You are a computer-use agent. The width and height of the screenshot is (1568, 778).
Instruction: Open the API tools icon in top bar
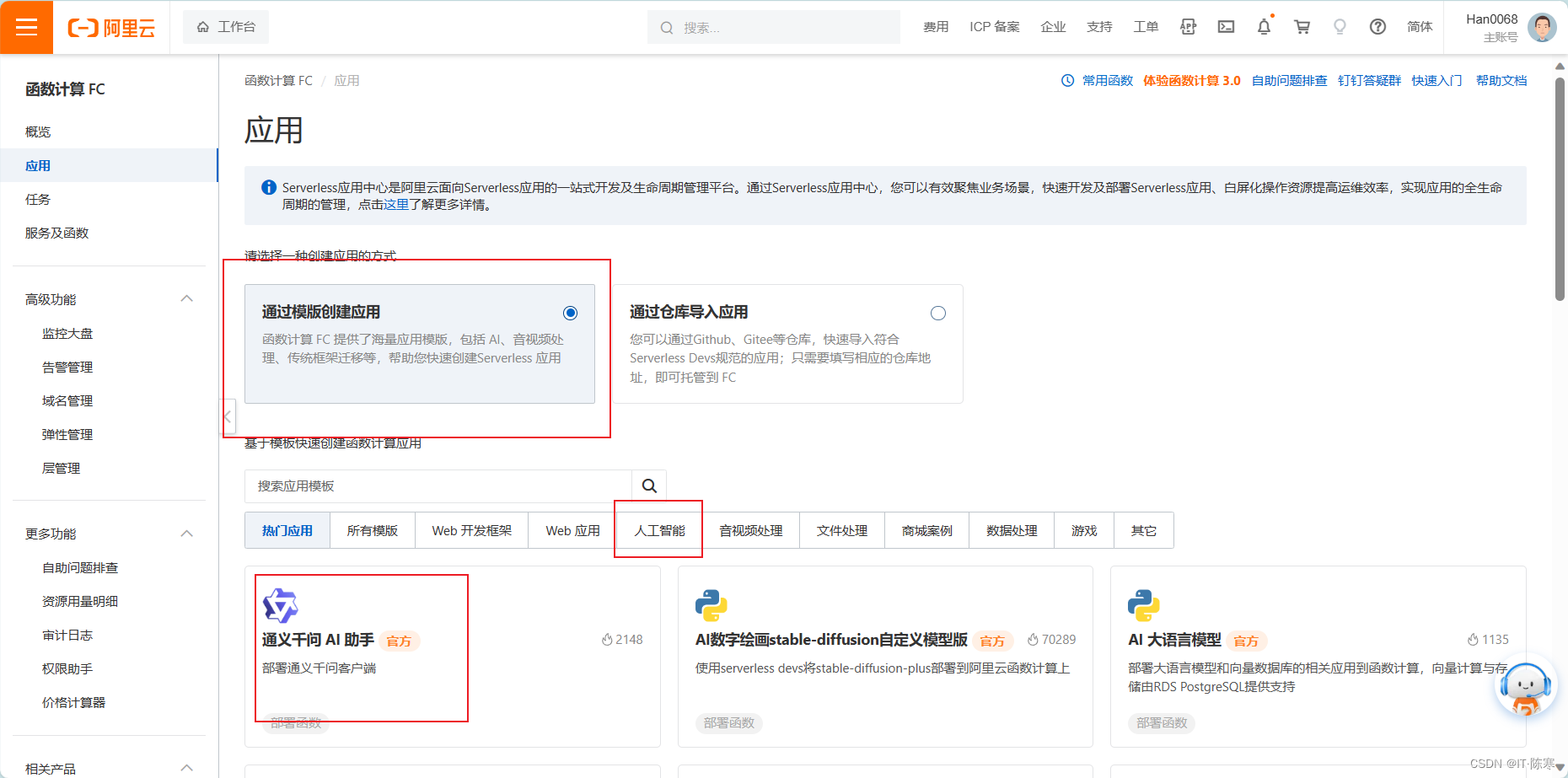pos(1188,27)
